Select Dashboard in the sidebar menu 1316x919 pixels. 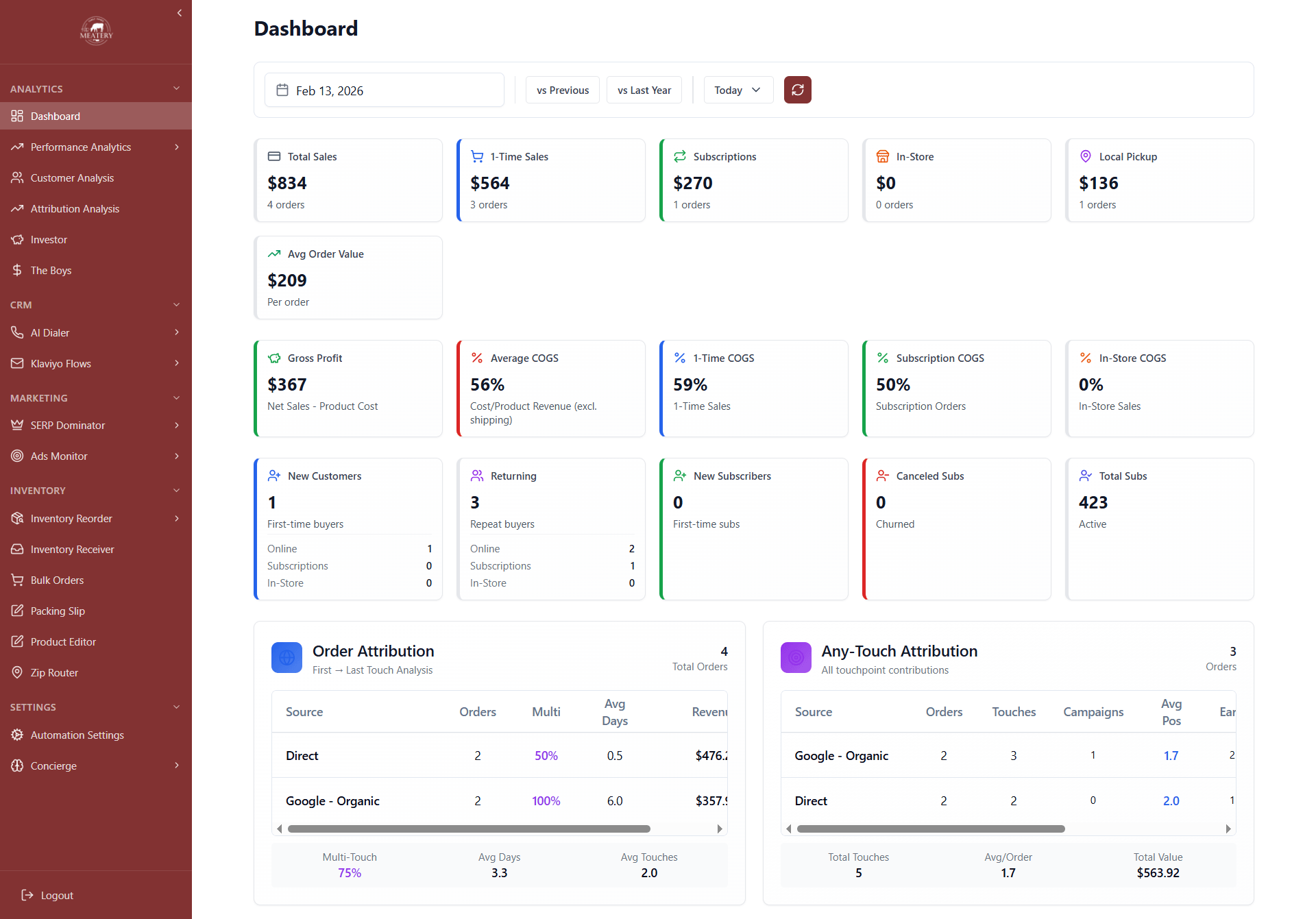55,116
